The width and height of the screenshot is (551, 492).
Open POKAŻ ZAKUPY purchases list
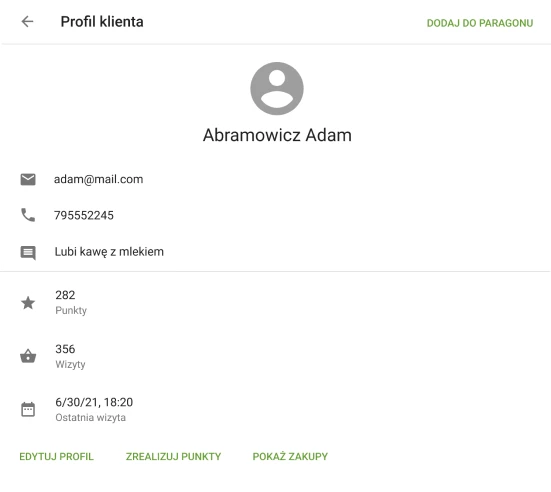[x=290, y=457]
